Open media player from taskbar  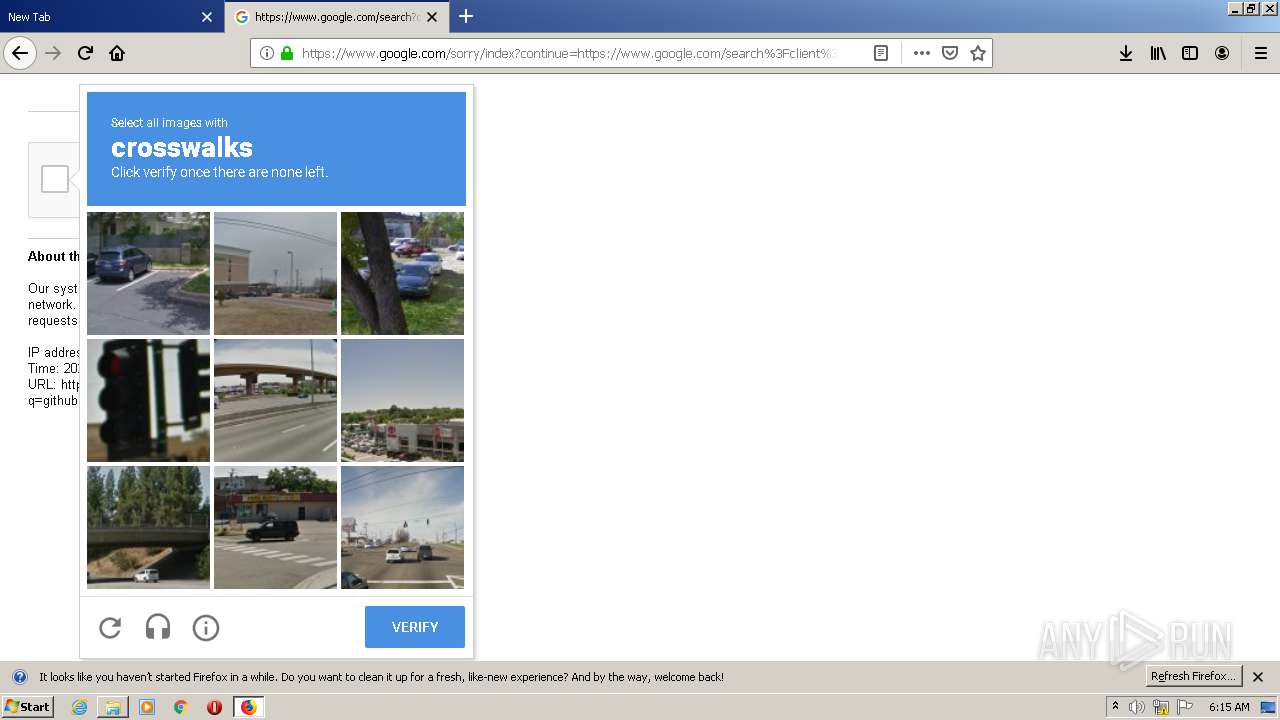point(147,707)
